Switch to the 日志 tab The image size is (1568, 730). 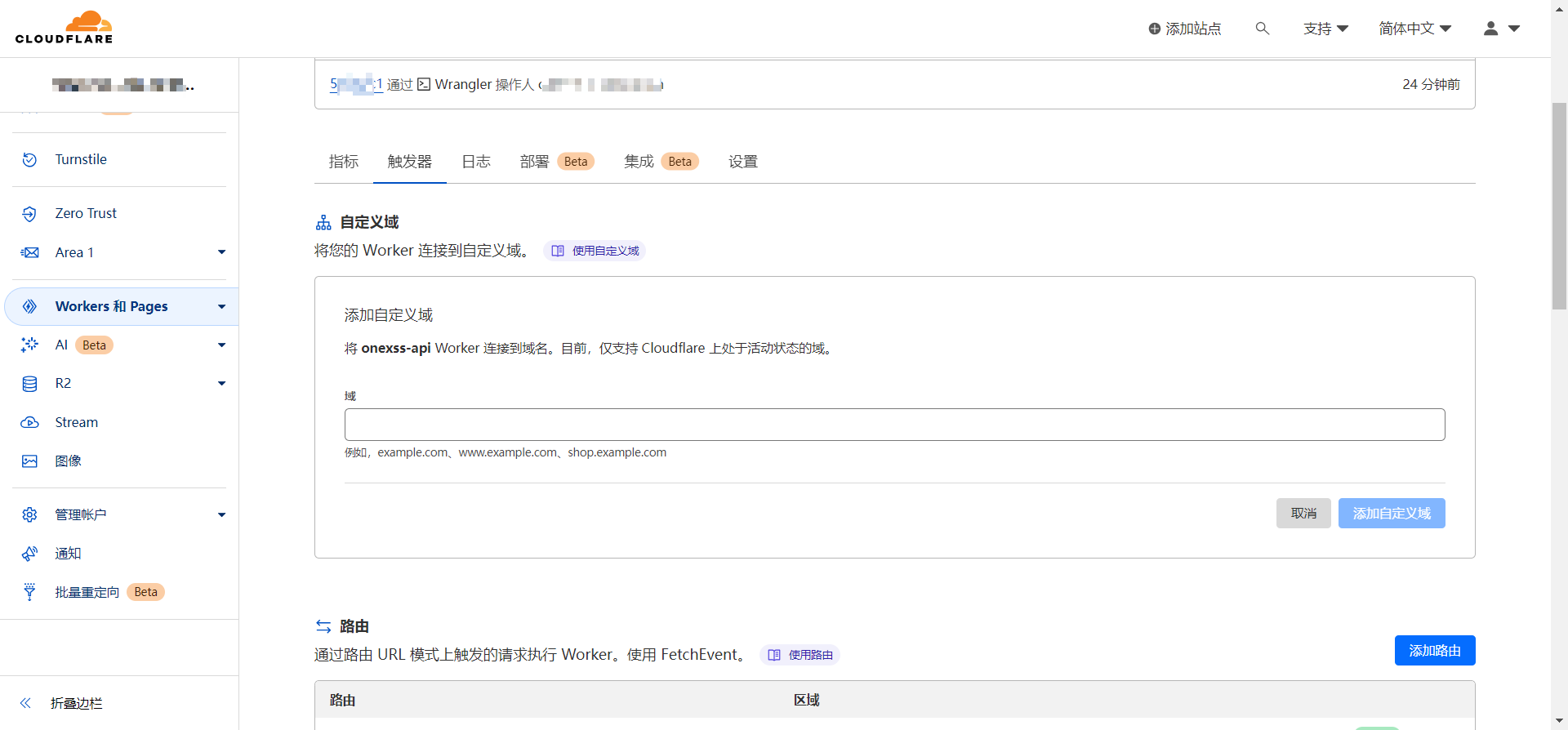pyautogui.click(x=476, y=162)
